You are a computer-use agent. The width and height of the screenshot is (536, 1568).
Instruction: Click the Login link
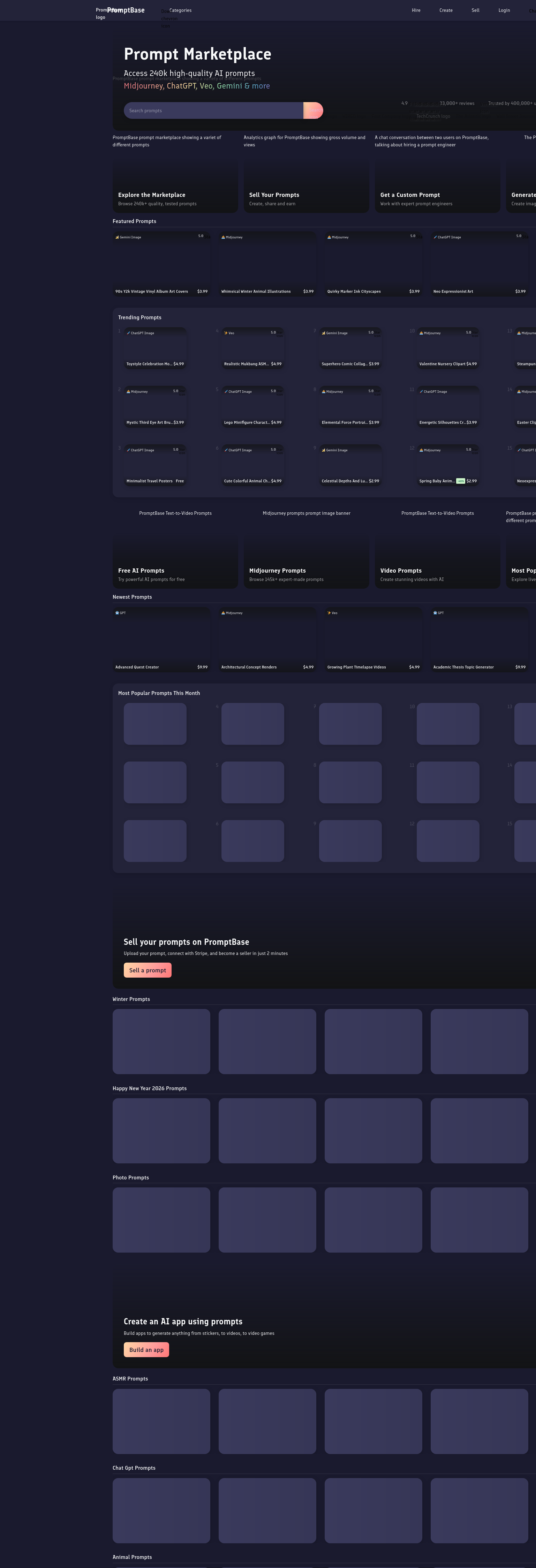[504, 10]
